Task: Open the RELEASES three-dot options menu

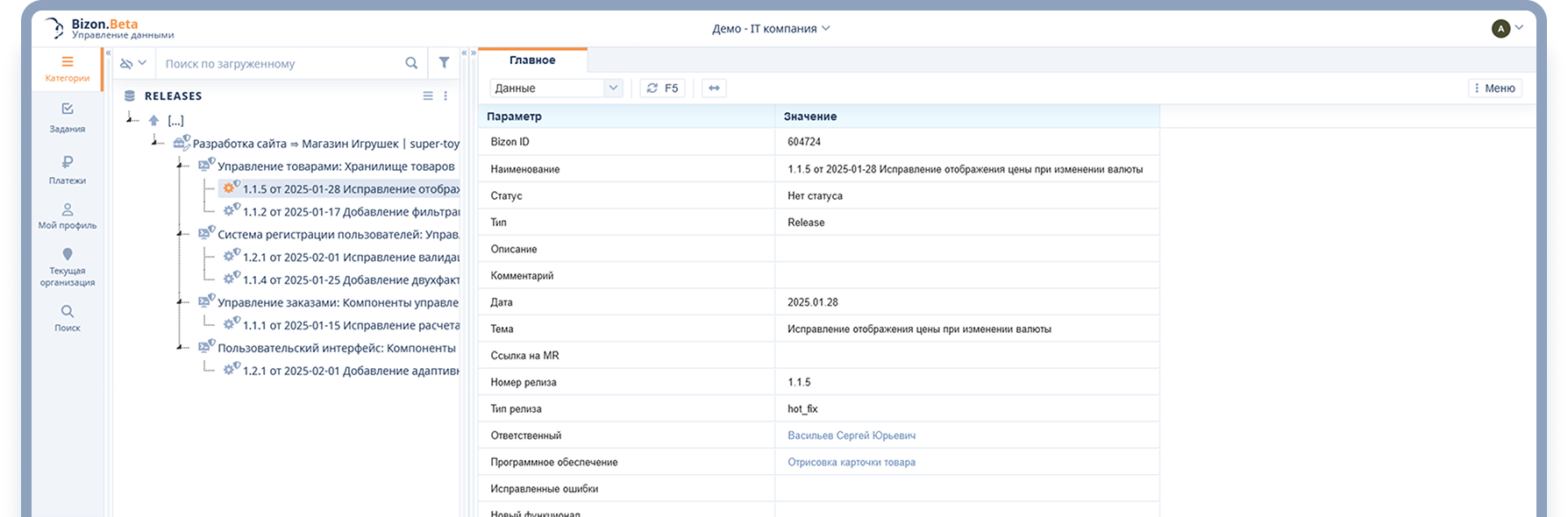Action: click(x=445, y=96)
